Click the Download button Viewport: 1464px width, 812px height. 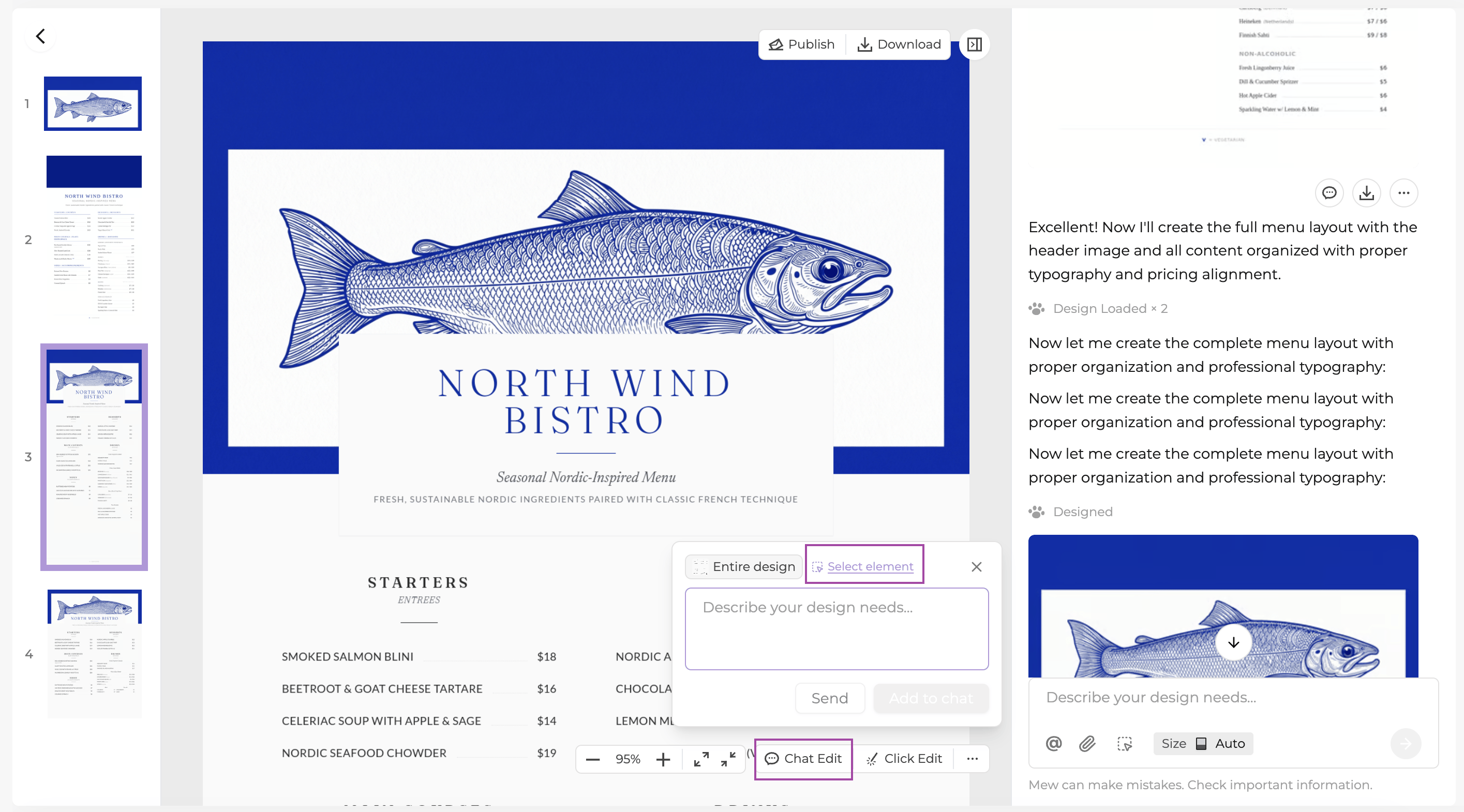pos(899,44)
